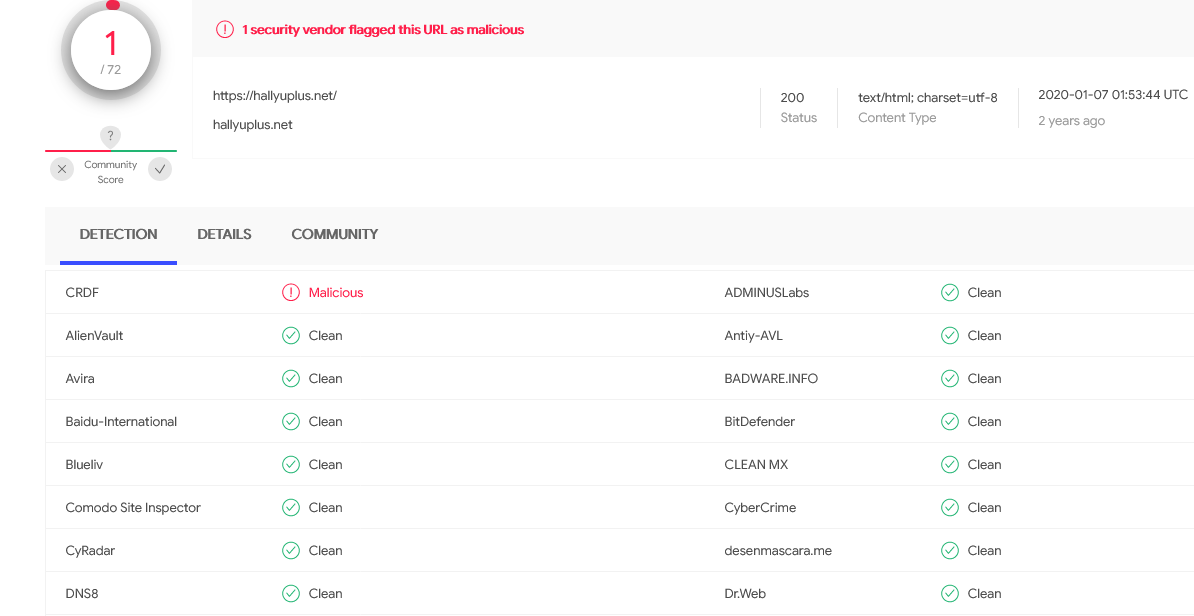Screen dimensions: 1194x616
Task: Click the BADWARE.INFO vendor name
Action: point(771,378)
